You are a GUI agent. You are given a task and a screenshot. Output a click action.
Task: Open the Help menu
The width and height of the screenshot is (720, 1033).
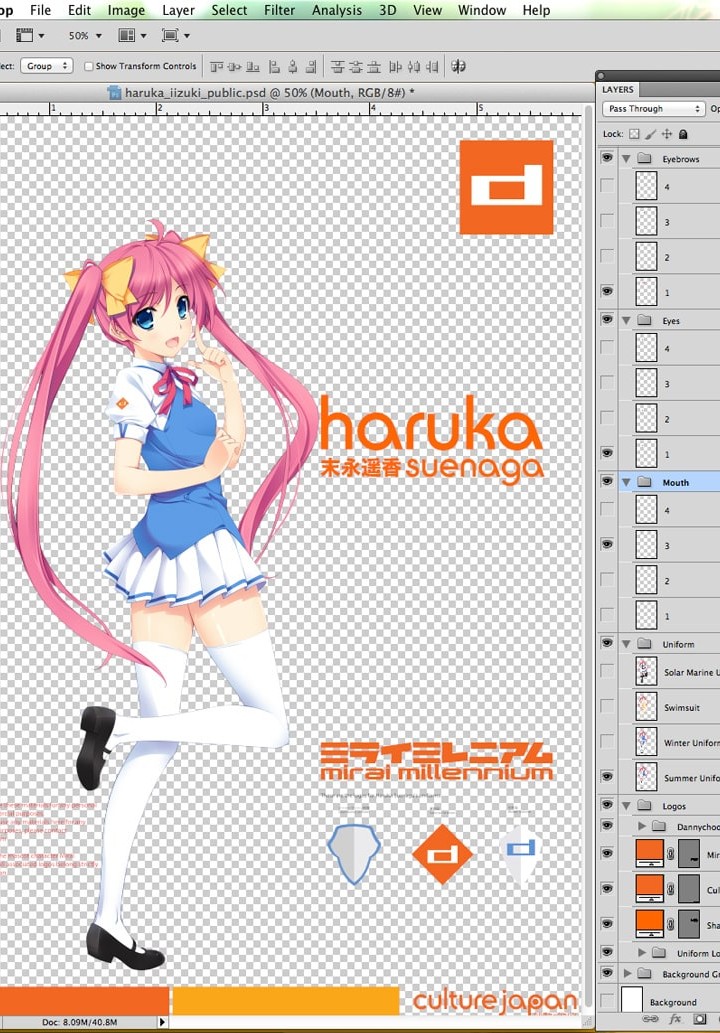click(x=536, y=10)
